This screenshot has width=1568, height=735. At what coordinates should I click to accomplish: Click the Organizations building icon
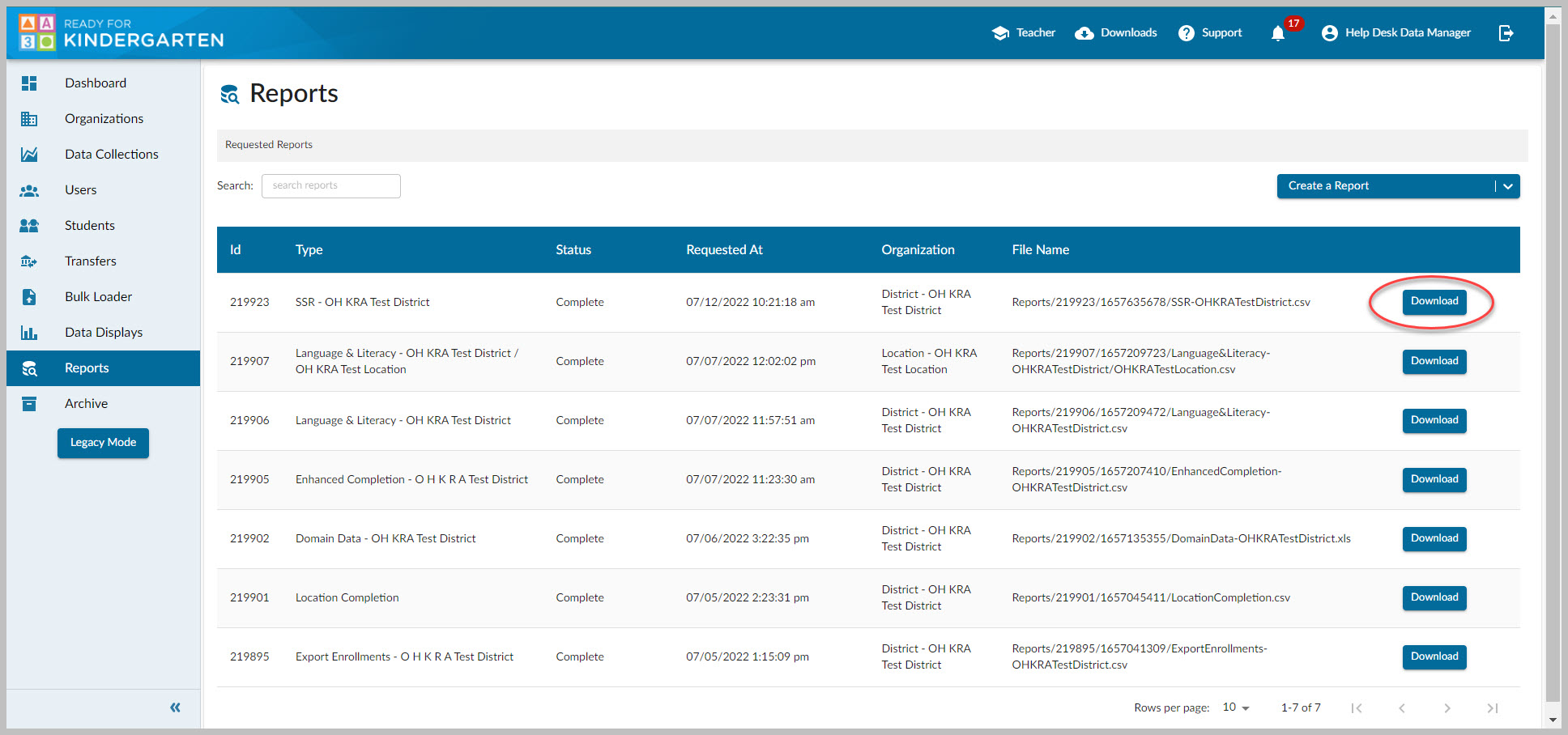coord(29,119)
